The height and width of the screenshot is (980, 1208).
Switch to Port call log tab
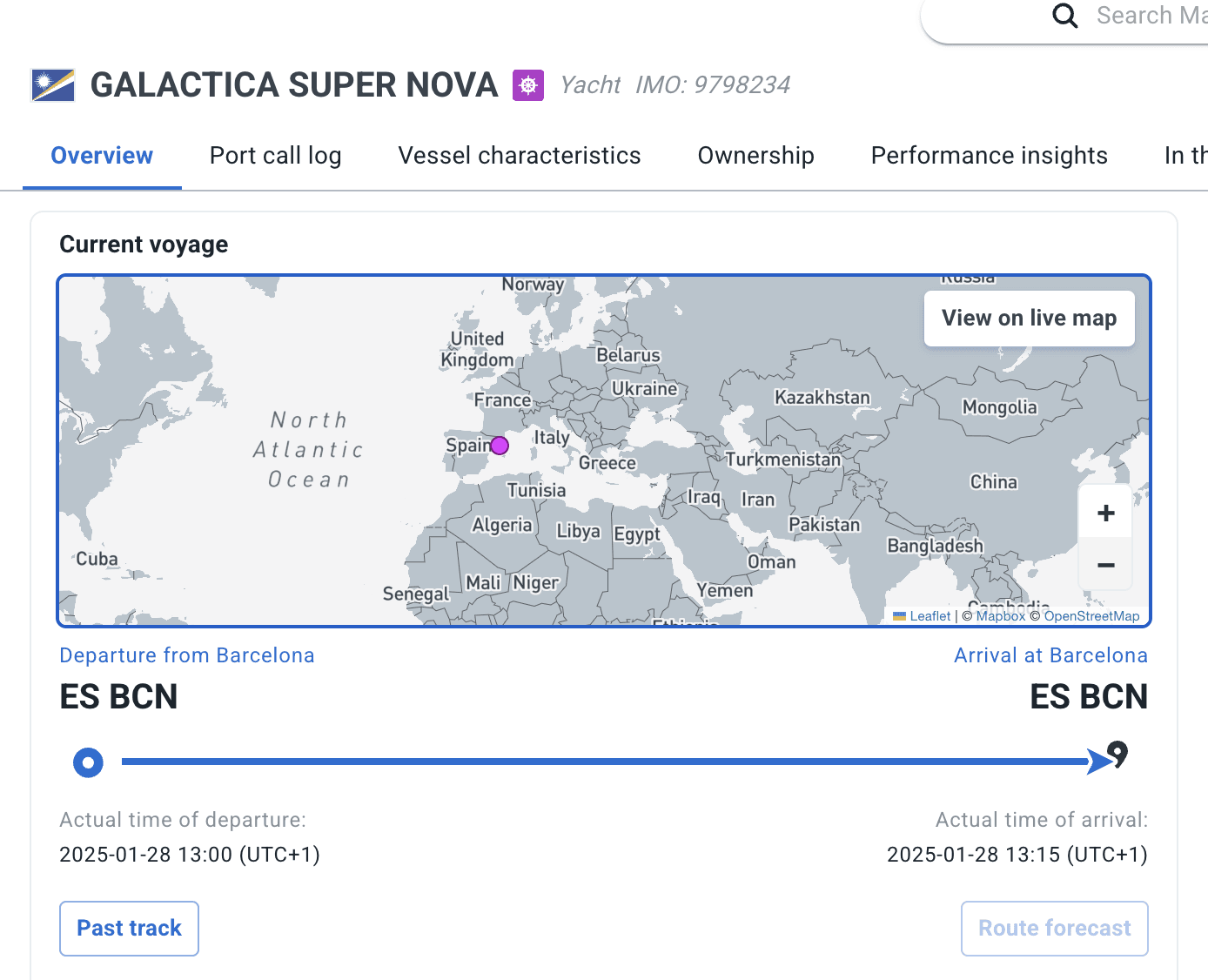point(275,156)
